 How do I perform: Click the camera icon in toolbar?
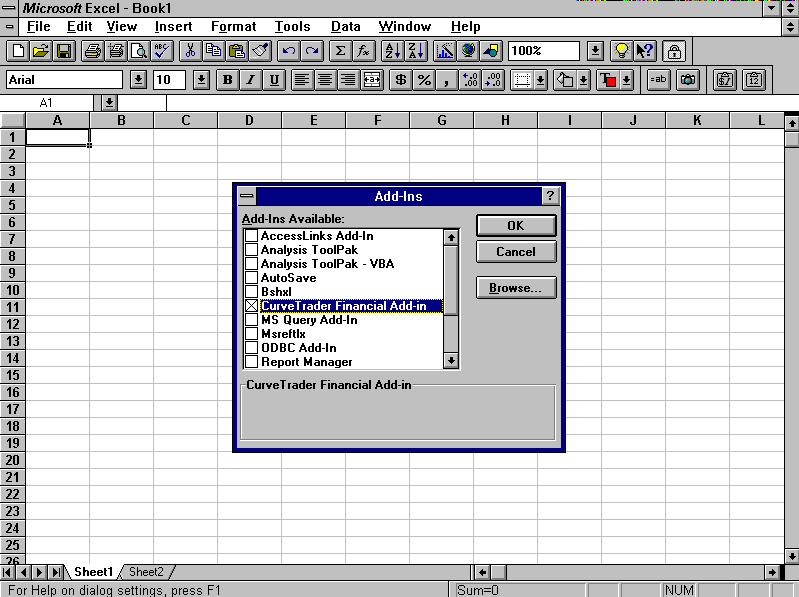(688, 80)
